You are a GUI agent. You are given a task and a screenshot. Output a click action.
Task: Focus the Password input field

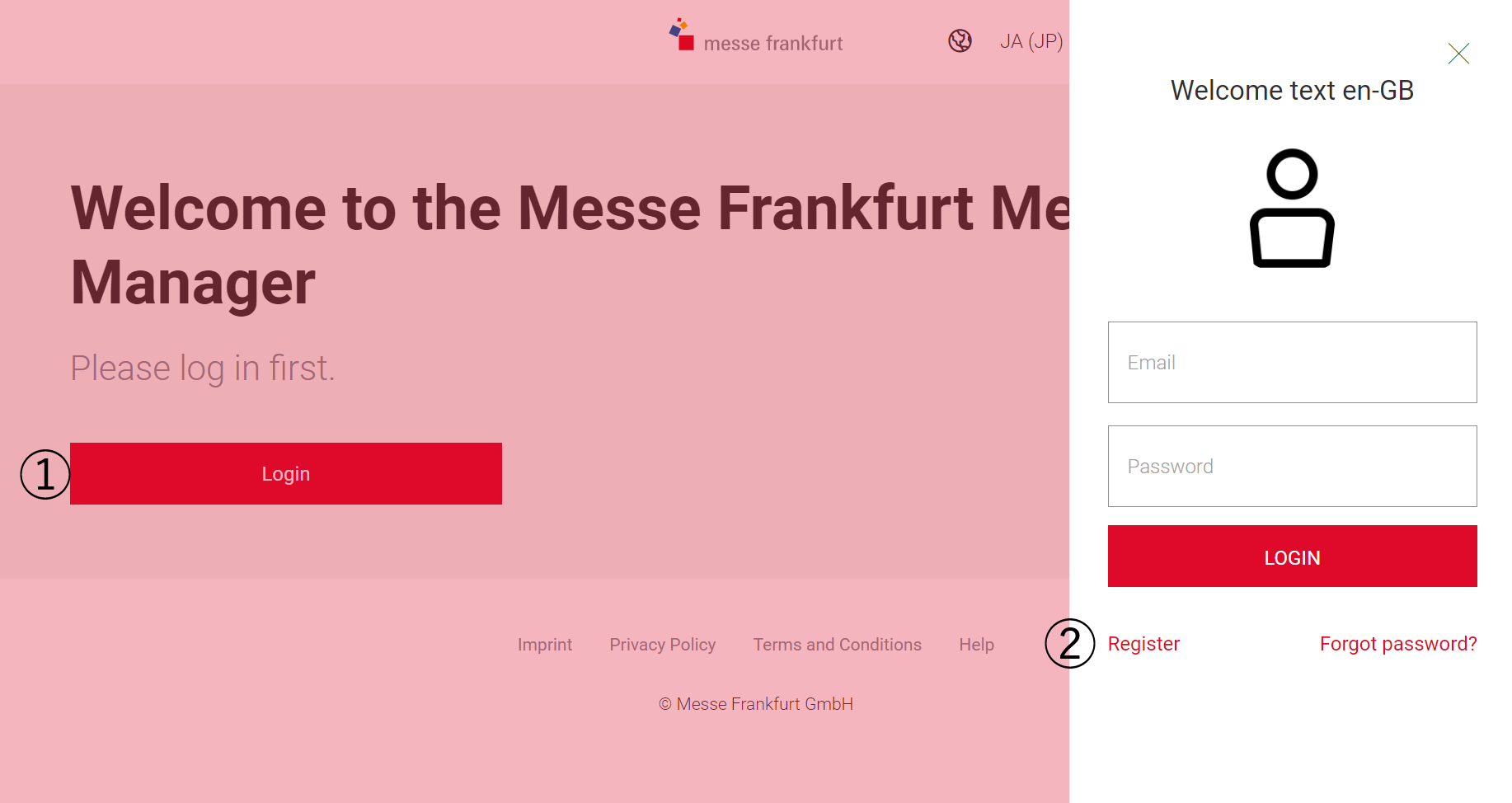point(1292,466)
